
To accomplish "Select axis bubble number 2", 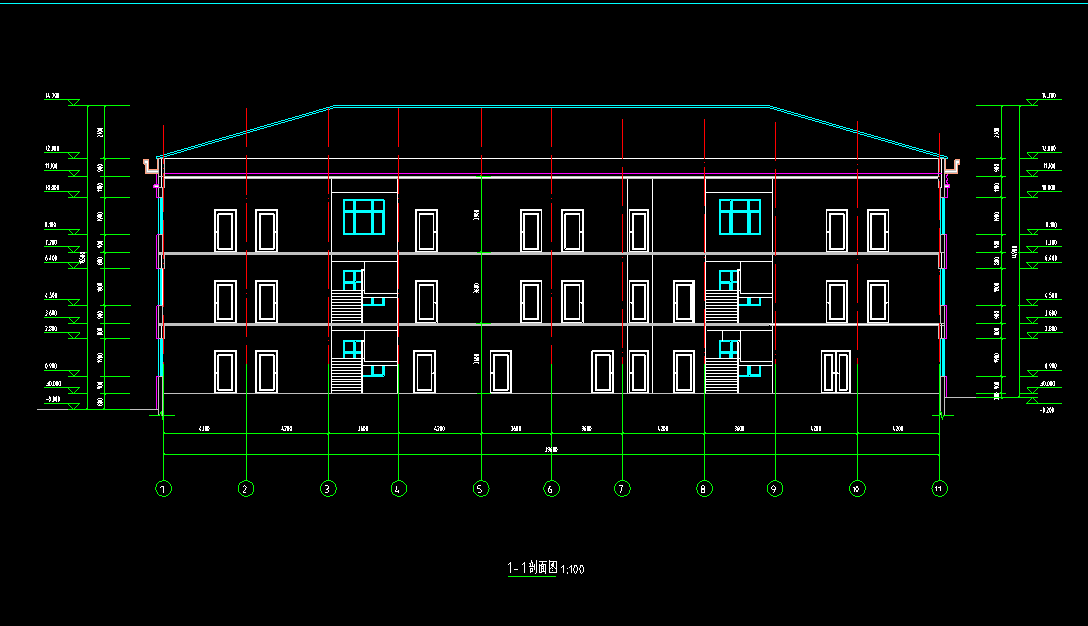I will coord(245,489).
